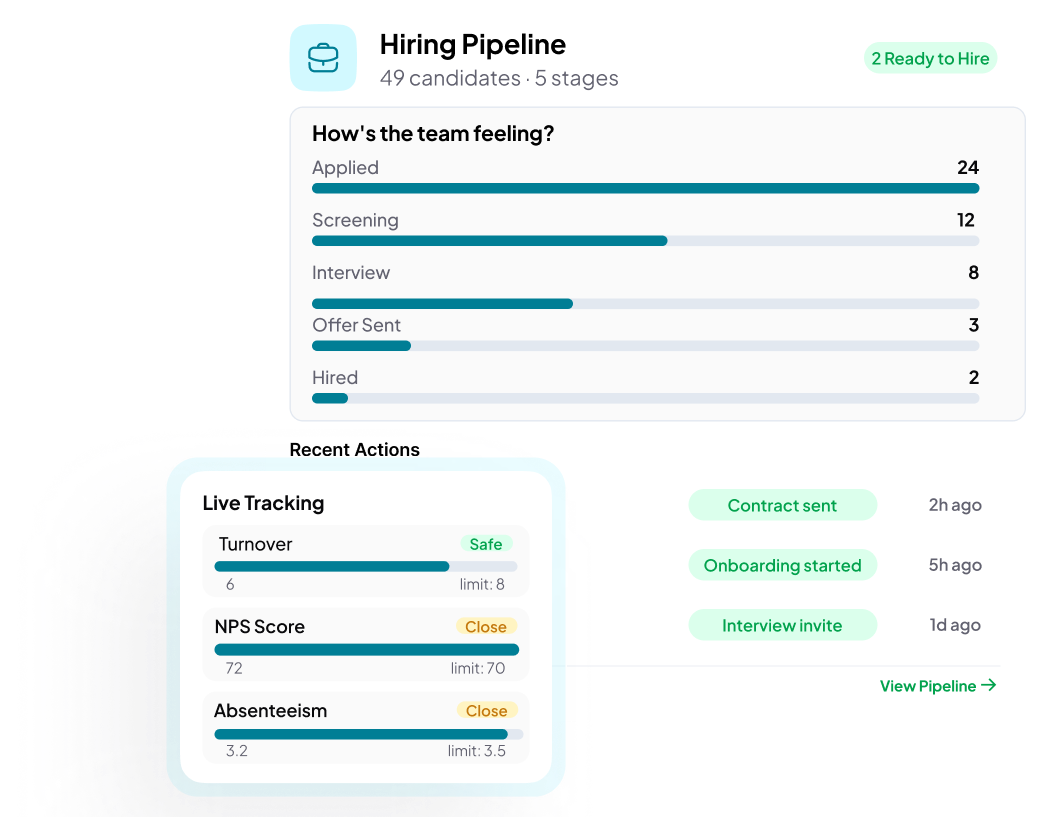Click the Close badge on Absenteeism
Screen dimensions: 1037x817
tap(487, 711)
